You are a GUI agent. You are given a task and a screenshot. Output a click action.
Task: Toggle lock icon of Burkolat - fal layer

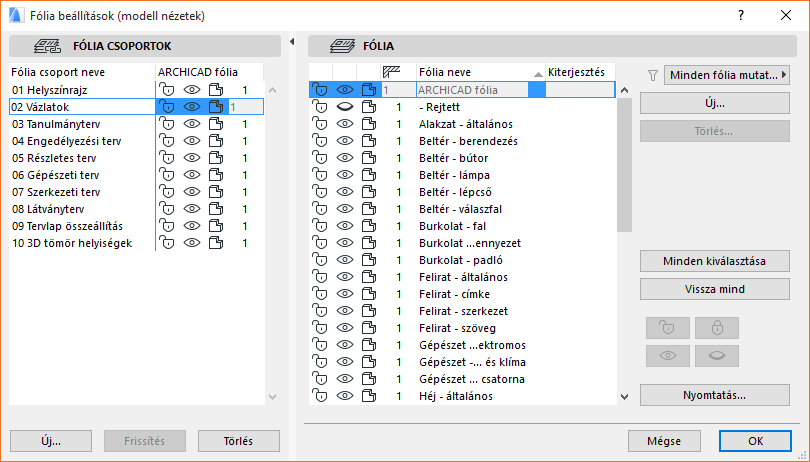320,226
